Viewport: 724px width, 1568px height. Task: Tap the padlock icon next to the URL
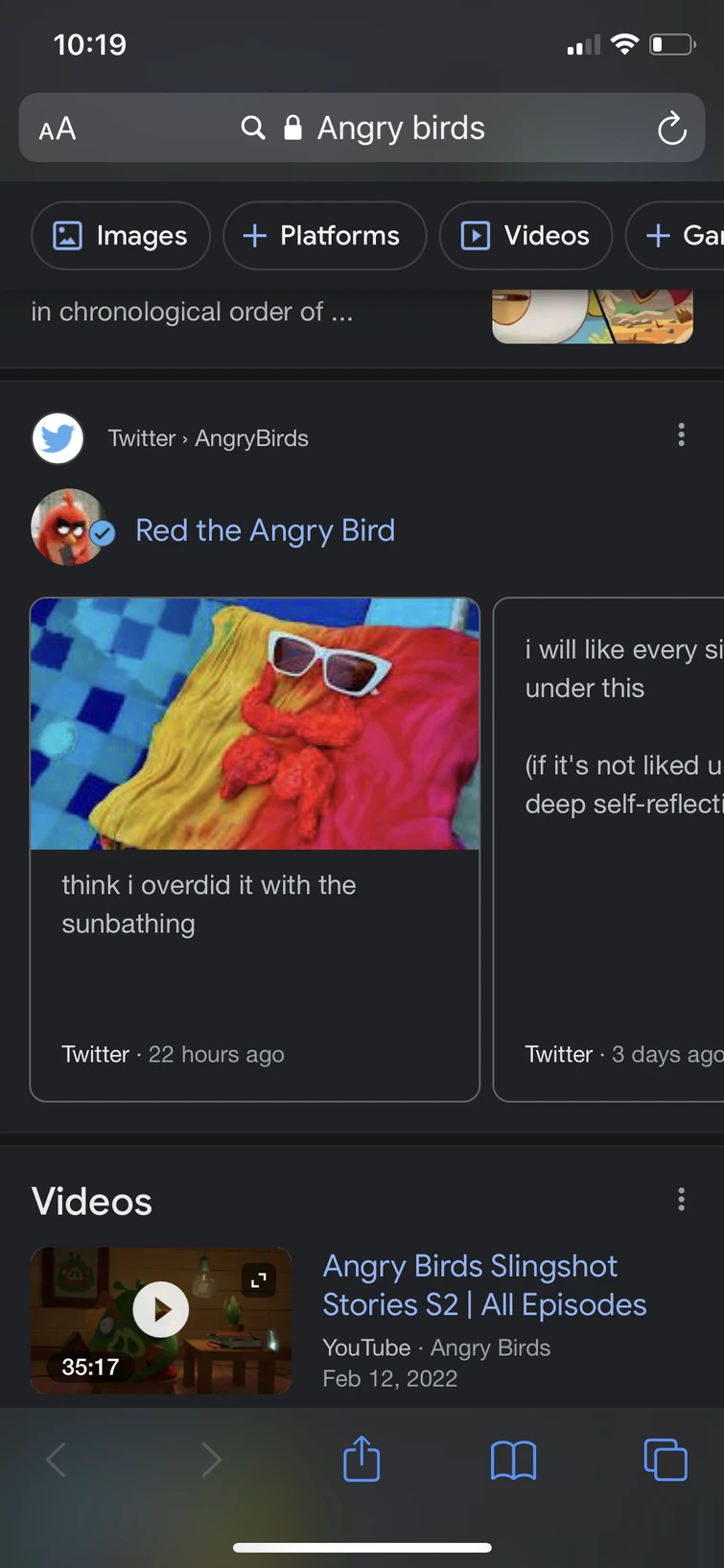pos(292,128)
